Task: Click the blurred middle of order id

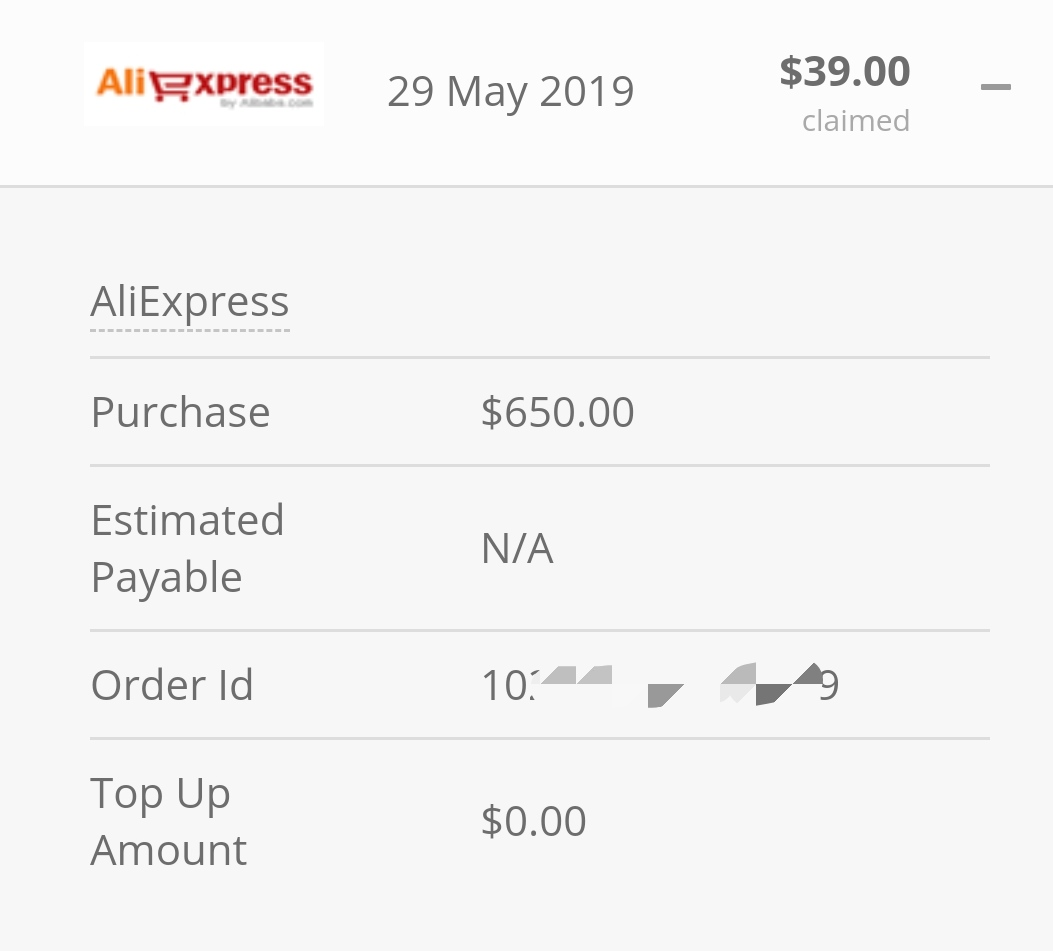Action: coord(678,685)
